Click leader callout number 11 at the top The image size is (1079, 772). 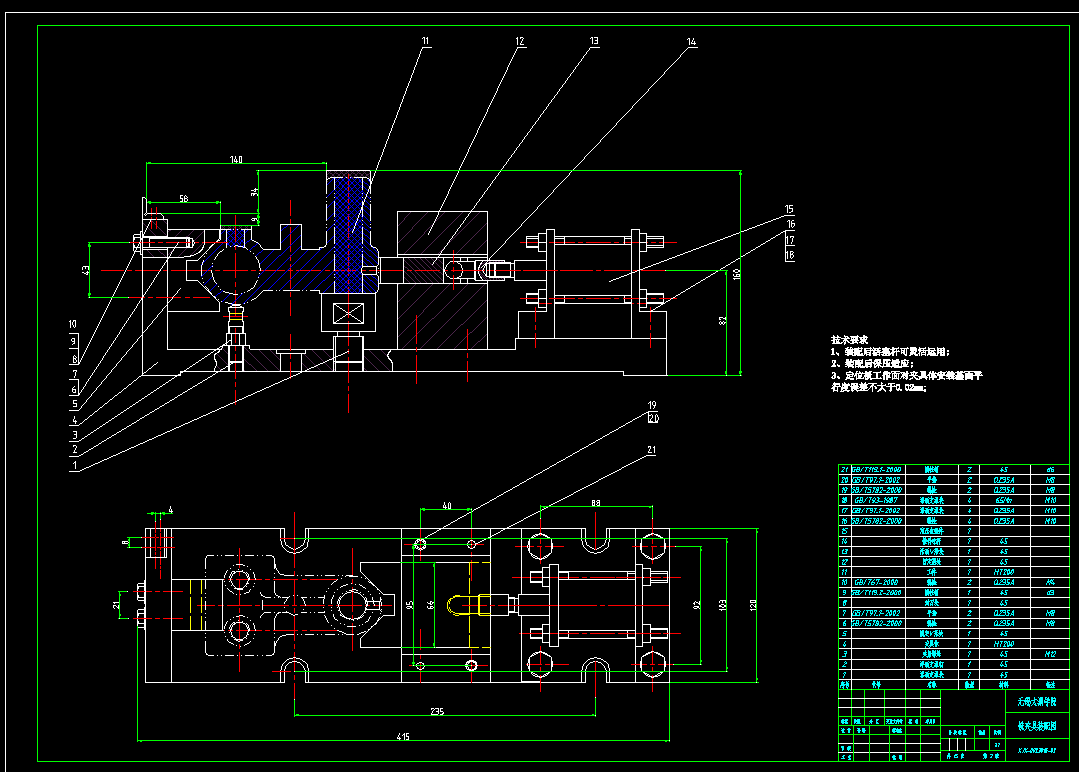tap(425, 41)
